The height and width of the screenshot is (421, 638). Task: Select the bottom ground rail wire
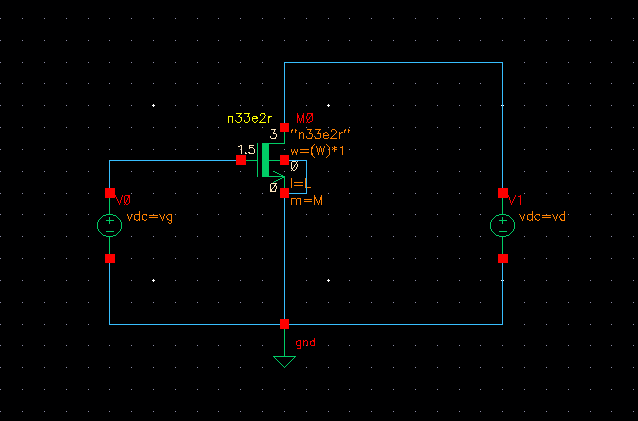tap(306, 324)
